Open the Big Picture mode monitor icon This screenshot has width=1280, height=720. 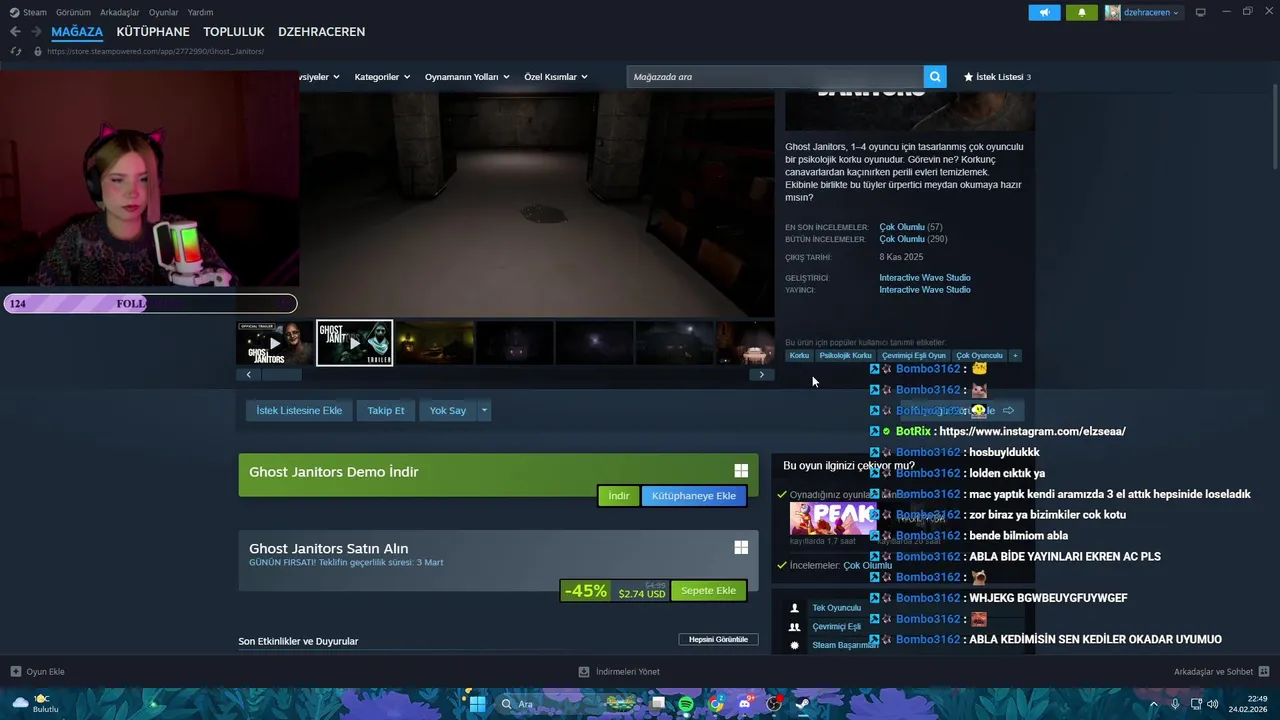1200,12
